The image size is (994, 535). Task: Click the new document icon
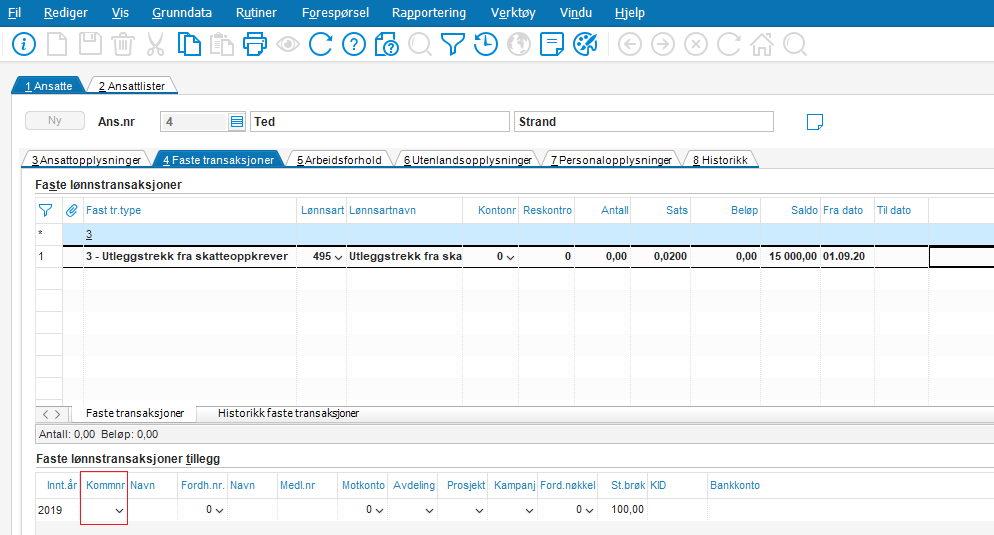pyautogui.click(x=57, y=44)
